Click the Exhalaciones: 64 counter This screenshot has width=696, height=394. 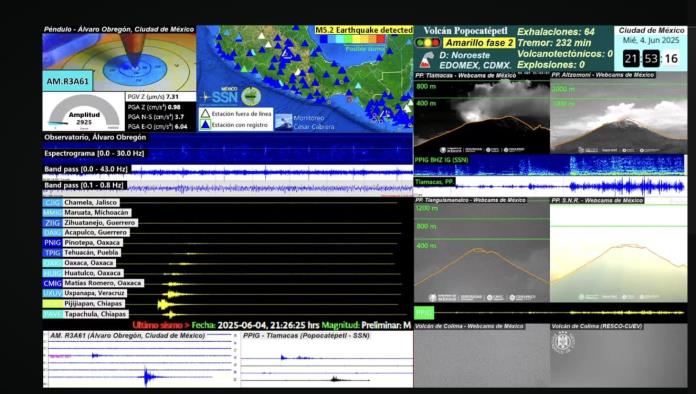pyautogui.click(x=556, y=32)
